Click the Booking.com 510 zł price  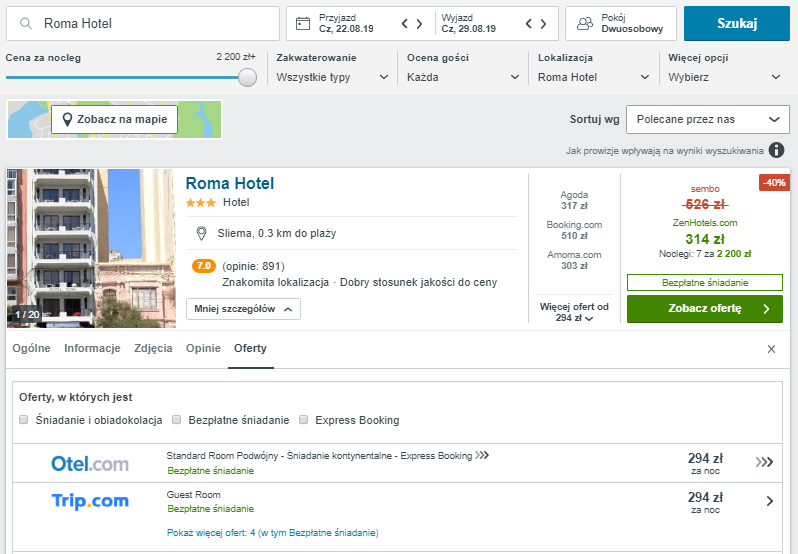click(574, 230)
